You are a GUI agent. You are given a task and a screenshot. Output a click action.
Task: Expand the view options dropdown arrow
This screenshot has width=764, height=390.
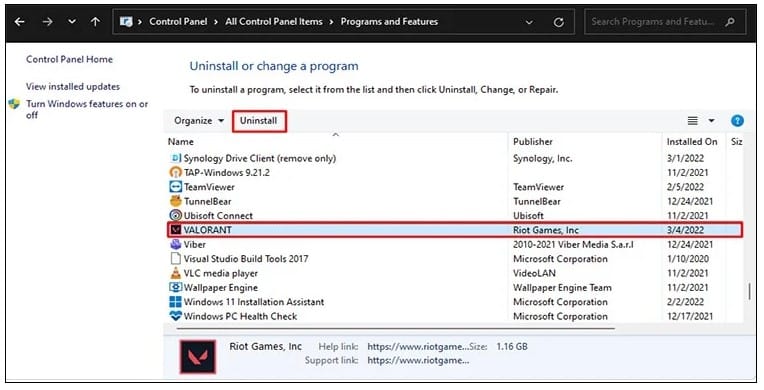(x=711, y=120)
